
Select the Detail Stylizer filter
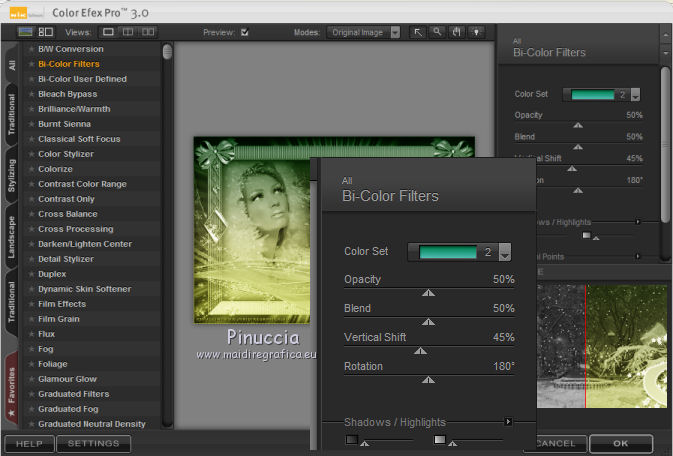click(x=66, y=259)
